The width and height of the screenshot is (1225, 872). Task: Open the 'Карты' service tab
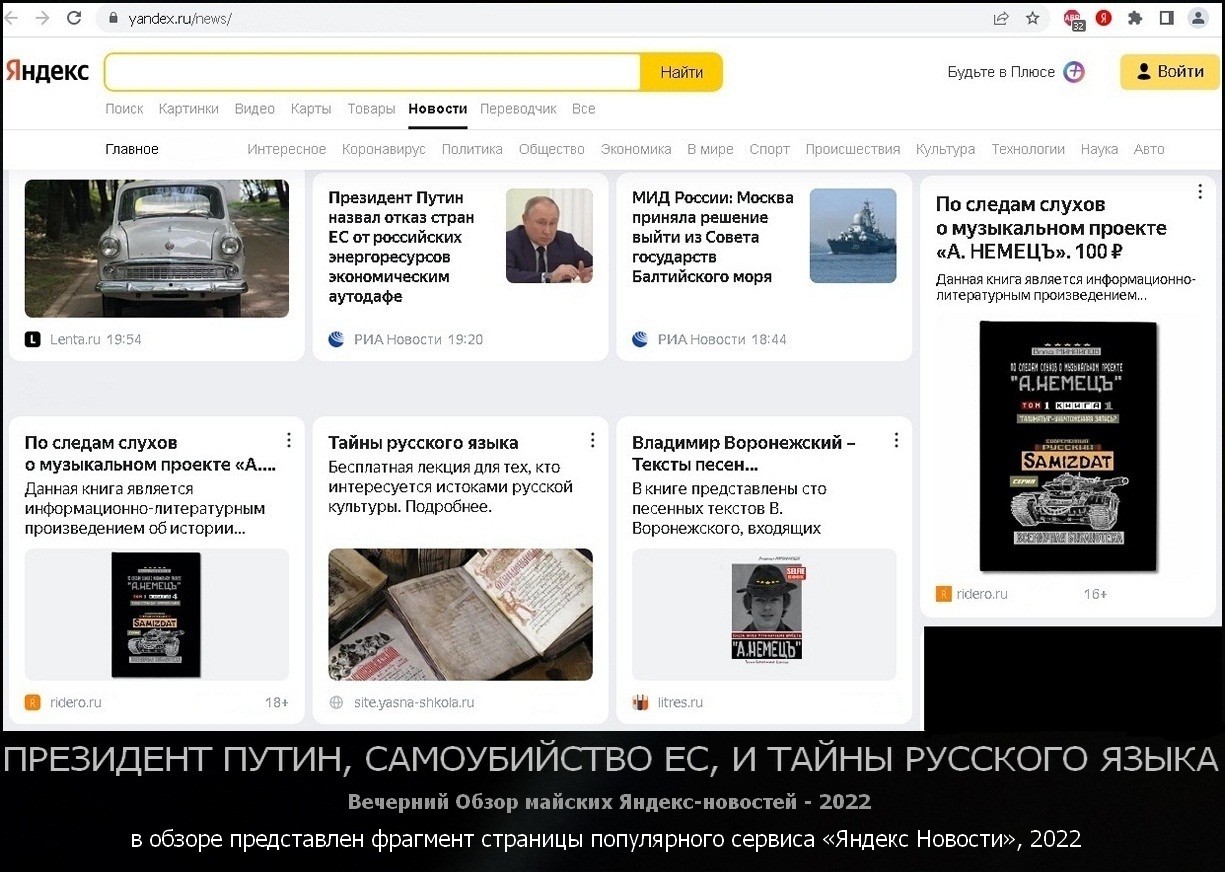tap(311, 109)
